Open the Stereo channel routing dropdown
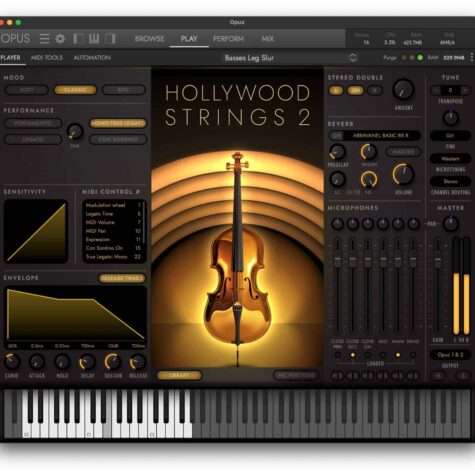This screenshot has width=475, height=475. pyautogui.click(x=450, y=181)
